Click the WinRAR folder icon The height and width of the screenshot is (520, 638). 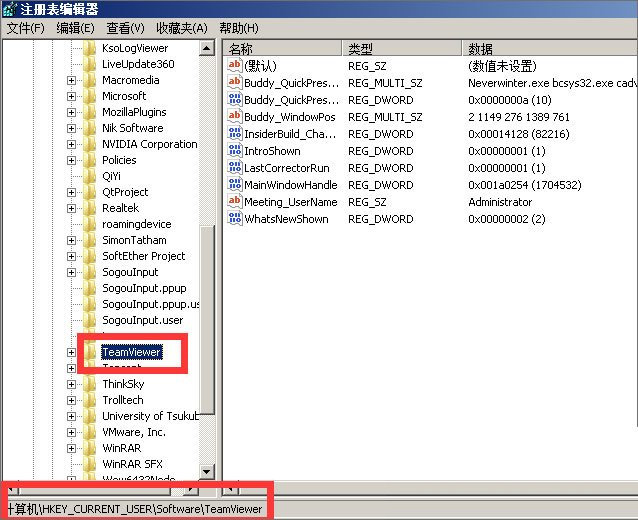pyautogui.click(x=90, y=448)
